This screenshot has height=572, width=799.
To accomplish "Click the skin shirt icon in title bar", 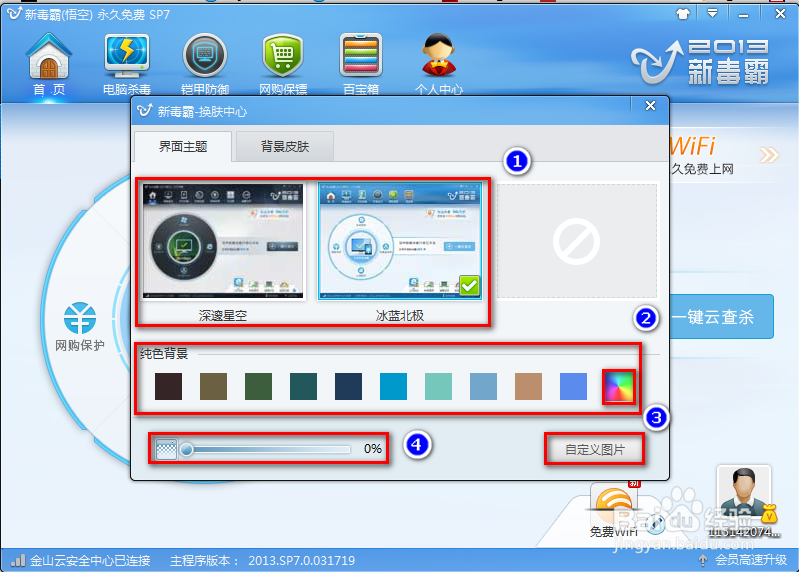I will pyautogui.click(x=683, y=14).
